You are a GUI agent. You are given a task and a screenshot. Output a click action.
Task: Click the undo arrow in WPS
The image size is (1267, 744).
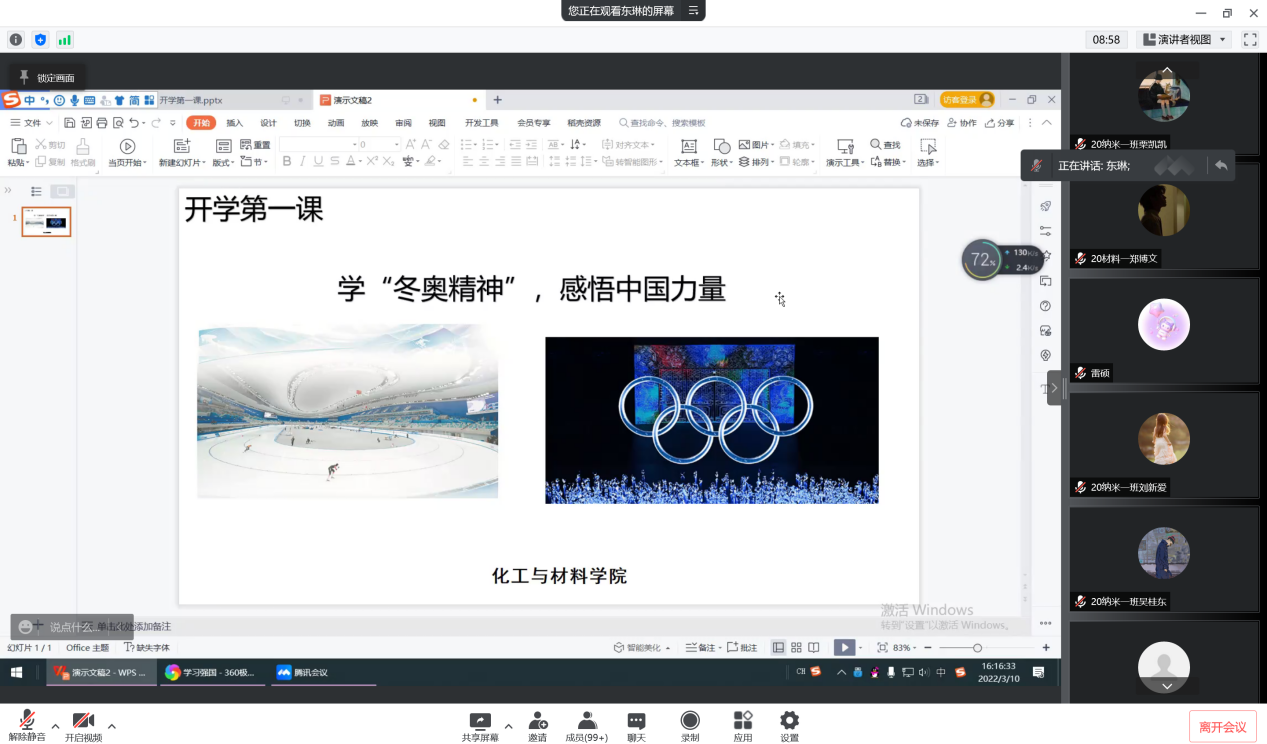click(x=134, y=123)
